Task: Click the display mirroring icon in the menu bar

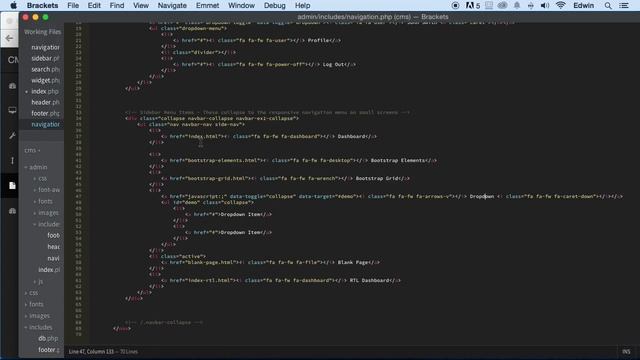Action: tap(489, 5)
